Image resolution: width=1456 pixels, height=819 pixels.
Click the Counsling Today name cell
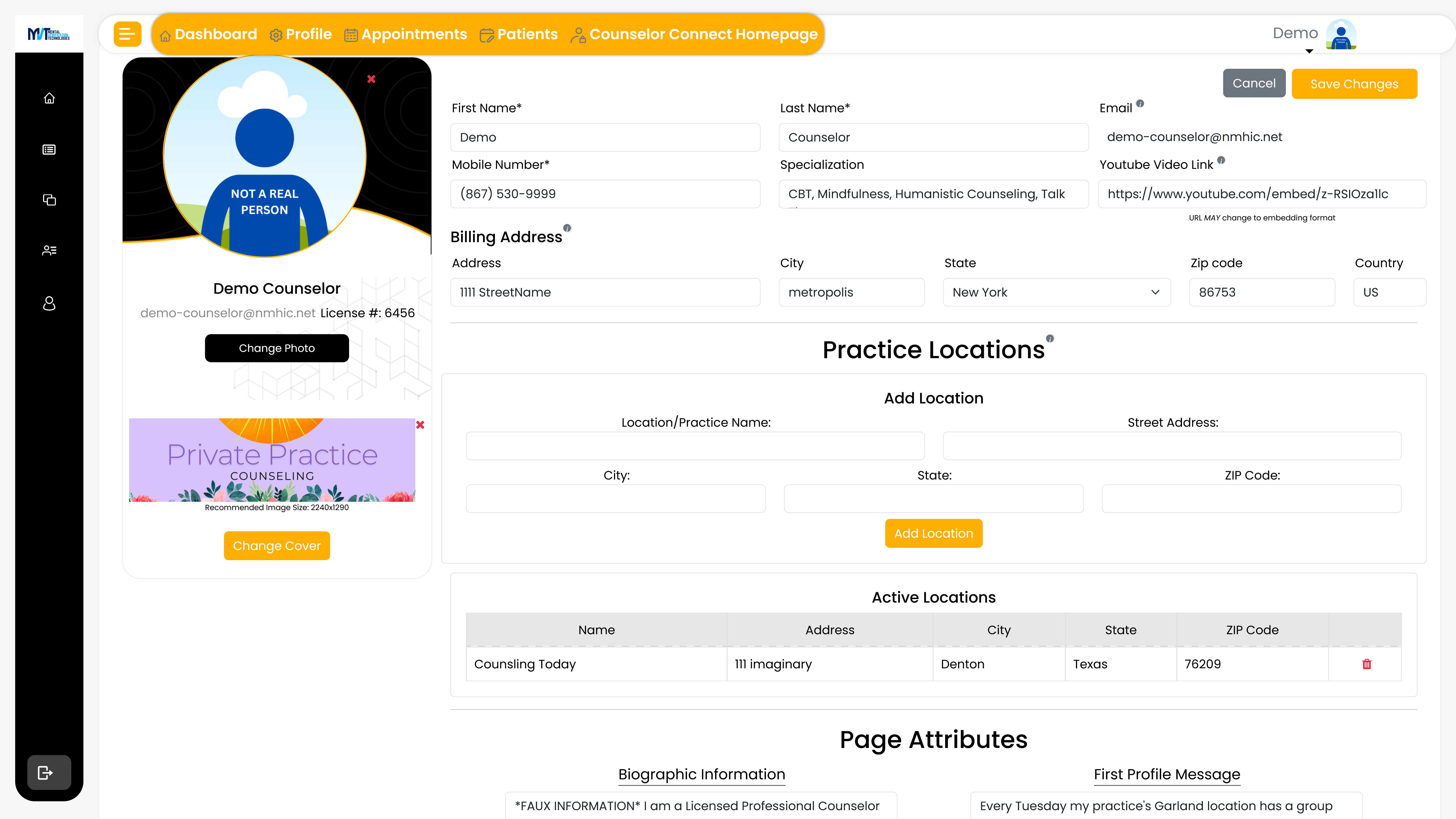596,664
